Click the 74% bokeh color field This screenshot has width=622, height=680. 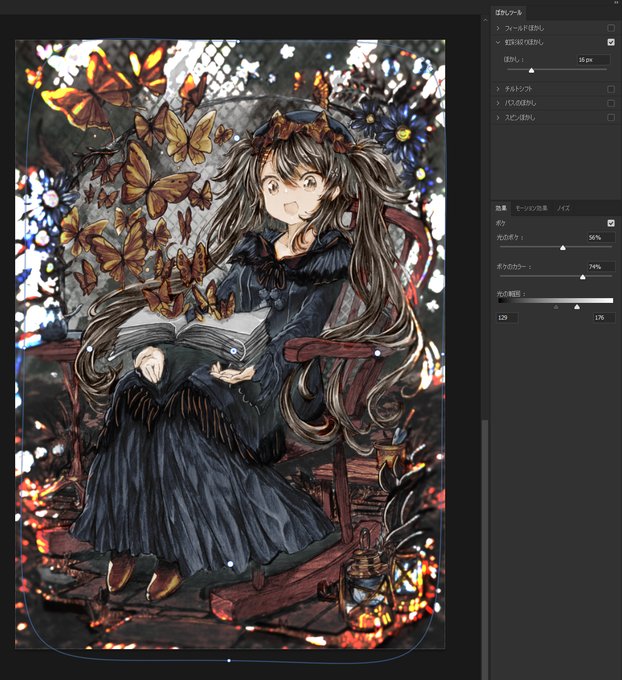(x=600, y=267)
